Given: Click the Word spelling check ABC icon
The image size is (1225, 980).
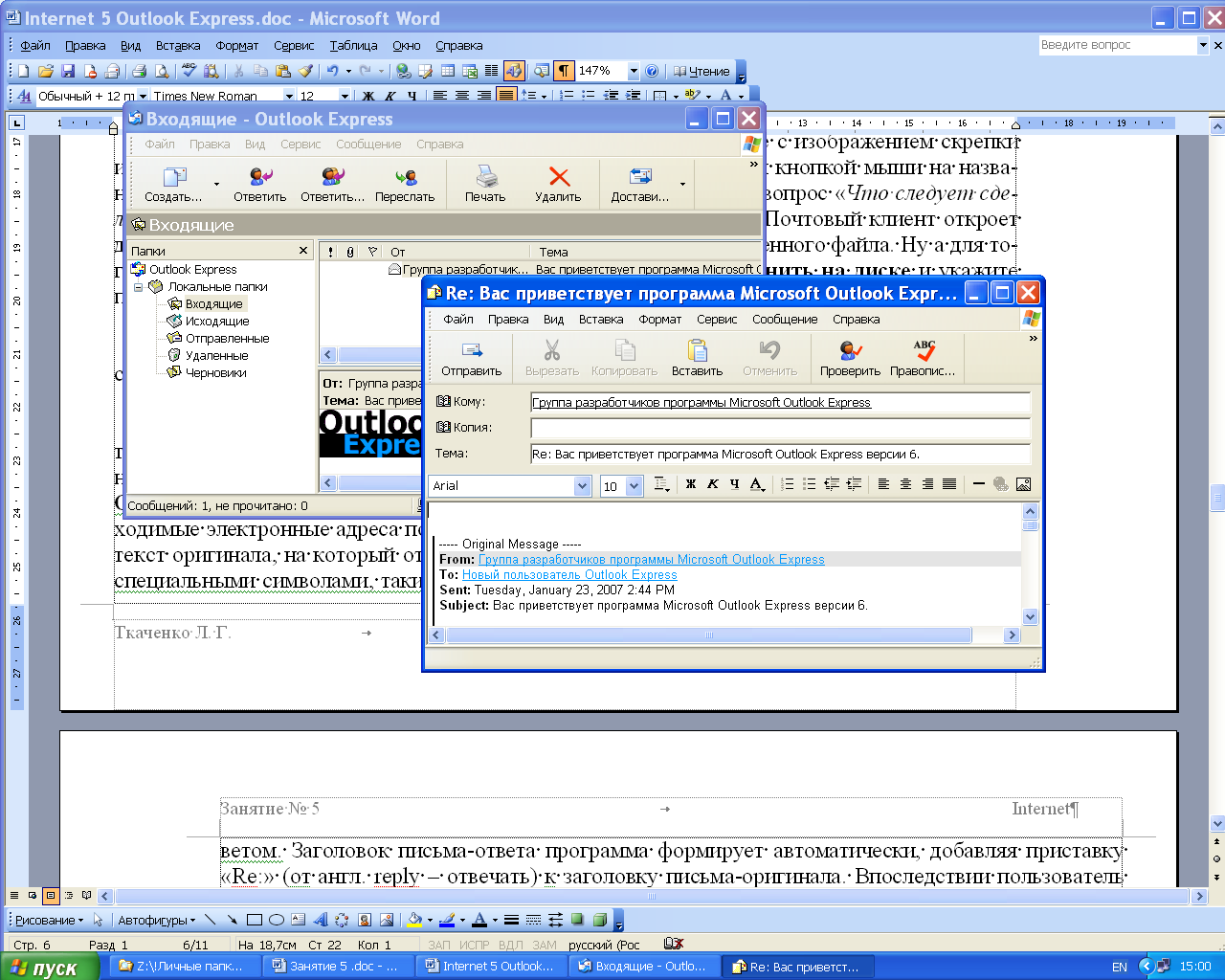Looking at the screenshot, I should (x=189, y=71).
